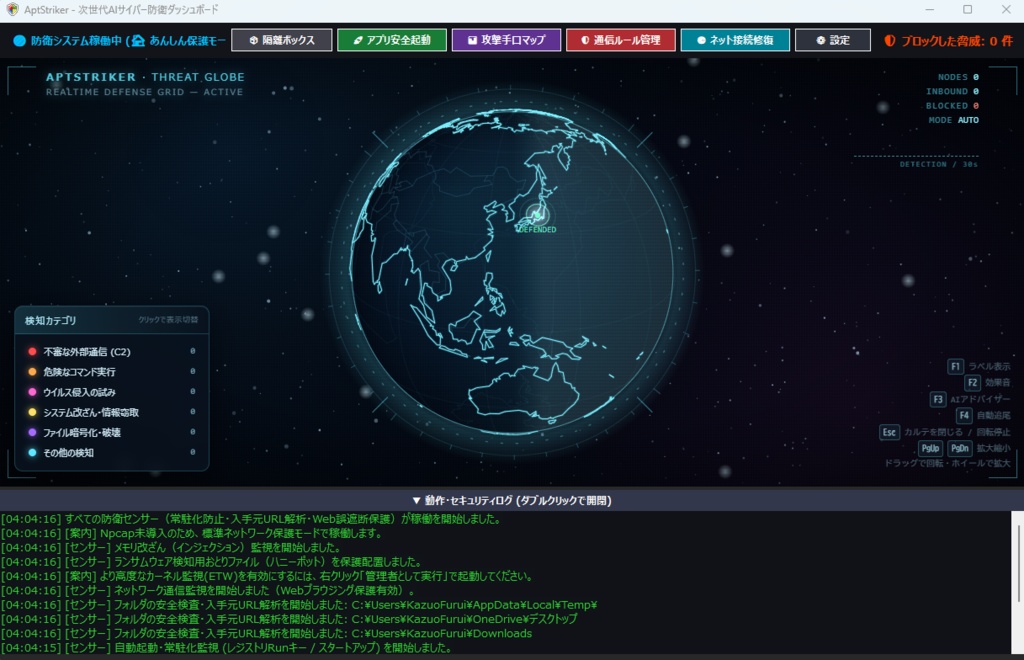Click log line with Downloads folder path
Image resolution: width=1024 pixels, height=660 pixels.
pyautogui.click(x=266, y=633)
